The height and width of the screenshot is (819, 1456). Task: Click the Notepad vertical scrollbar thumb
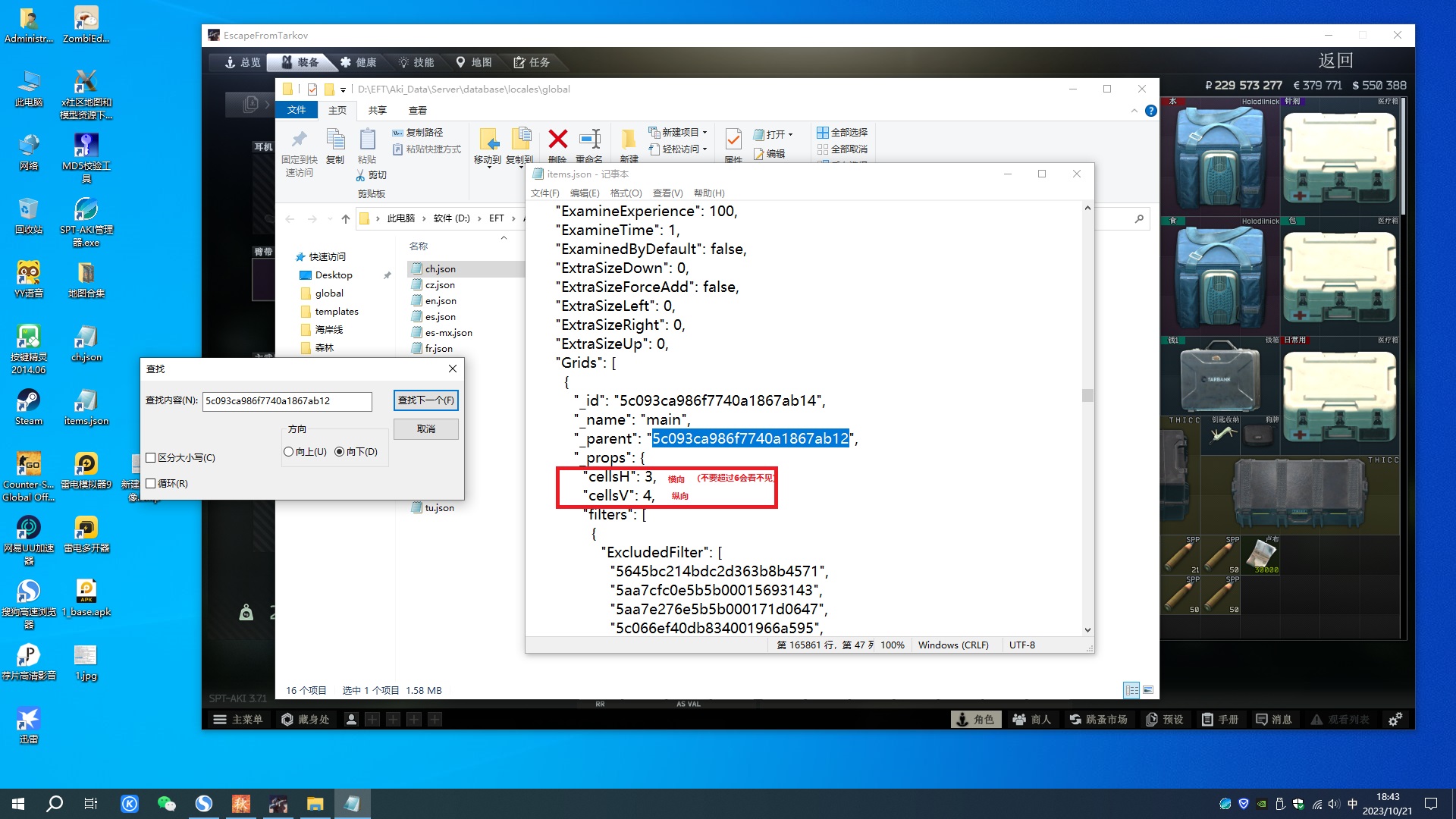[1087, 395]
